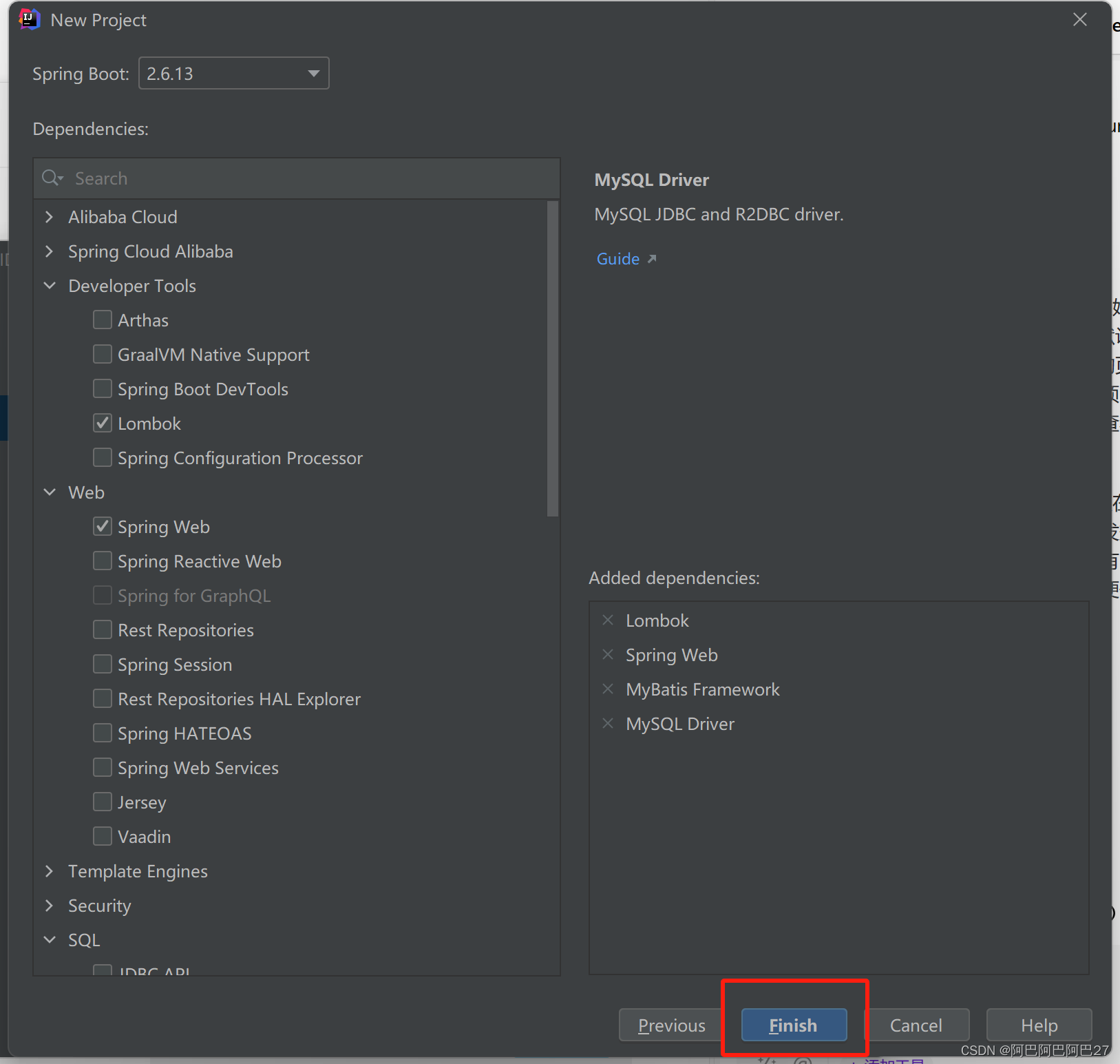Close the New Project dialog
Viewport: 1120px width, 1064px height.
pos(1079,20)
